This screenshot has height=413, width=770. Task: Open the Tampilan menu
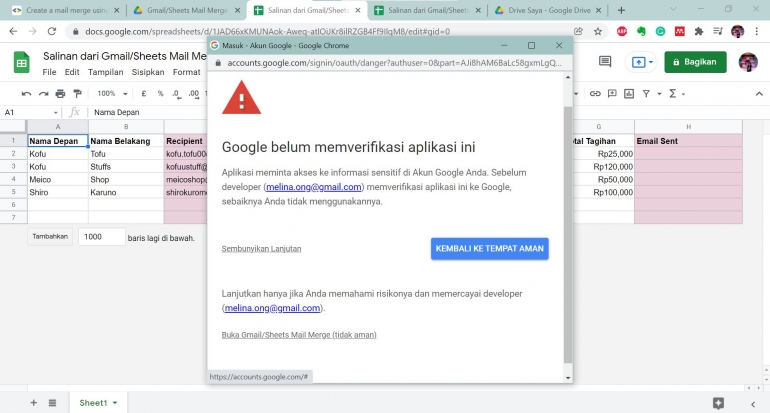(x=106, y=72)
